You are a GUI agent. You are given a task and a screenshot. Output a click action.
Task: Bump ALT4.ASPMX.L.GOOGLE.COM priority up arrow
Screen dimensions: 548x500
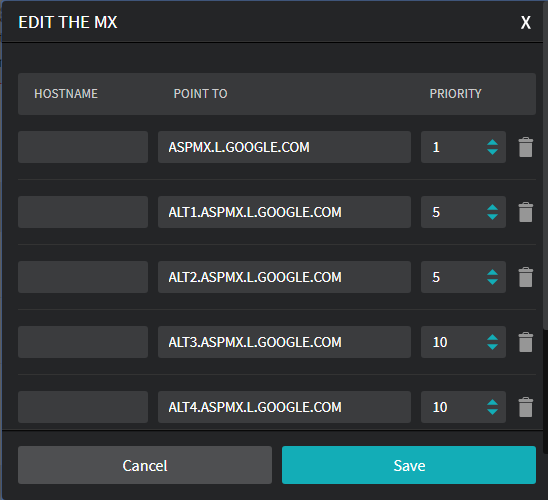tap(492, 403)
